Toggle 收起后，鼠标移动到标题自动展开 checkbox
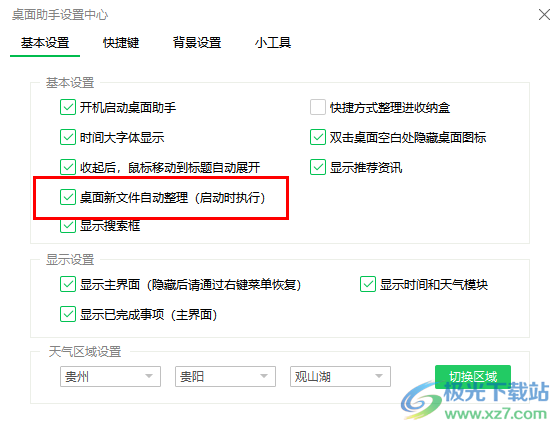The image size is (560, 430). (68, 167)
